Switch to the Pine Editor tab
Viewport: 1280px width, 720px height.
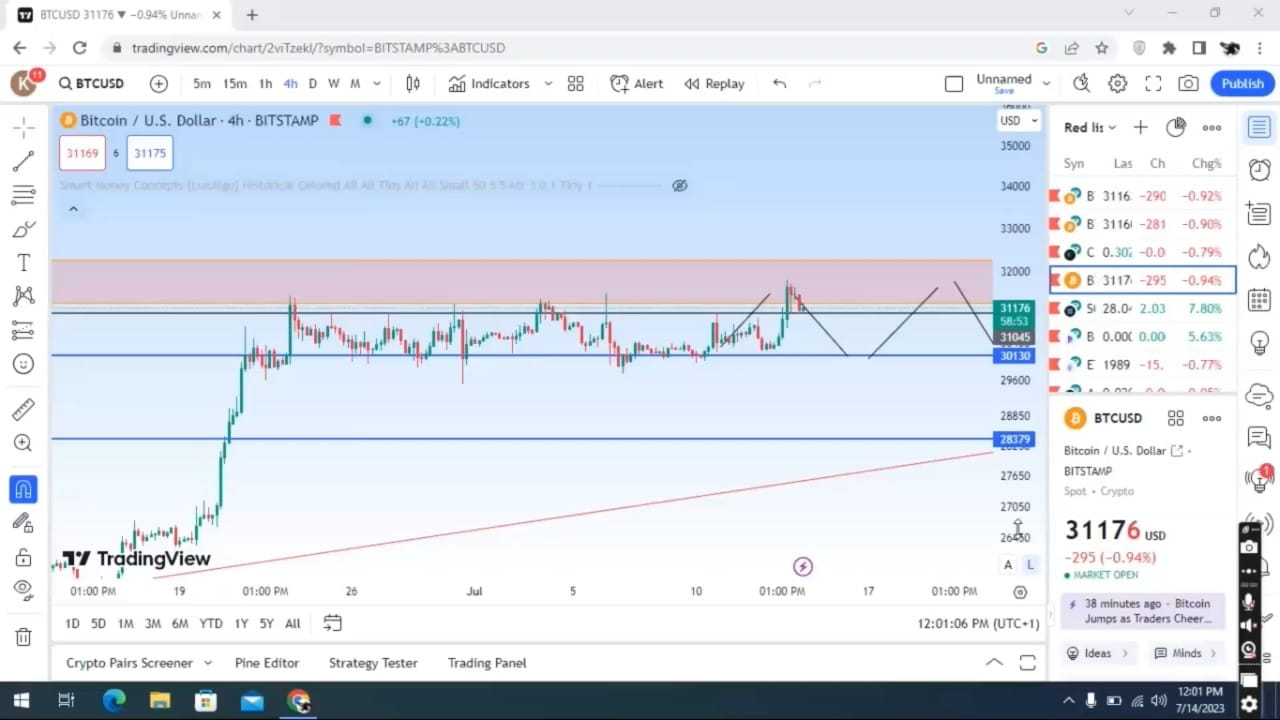(266, 662)
